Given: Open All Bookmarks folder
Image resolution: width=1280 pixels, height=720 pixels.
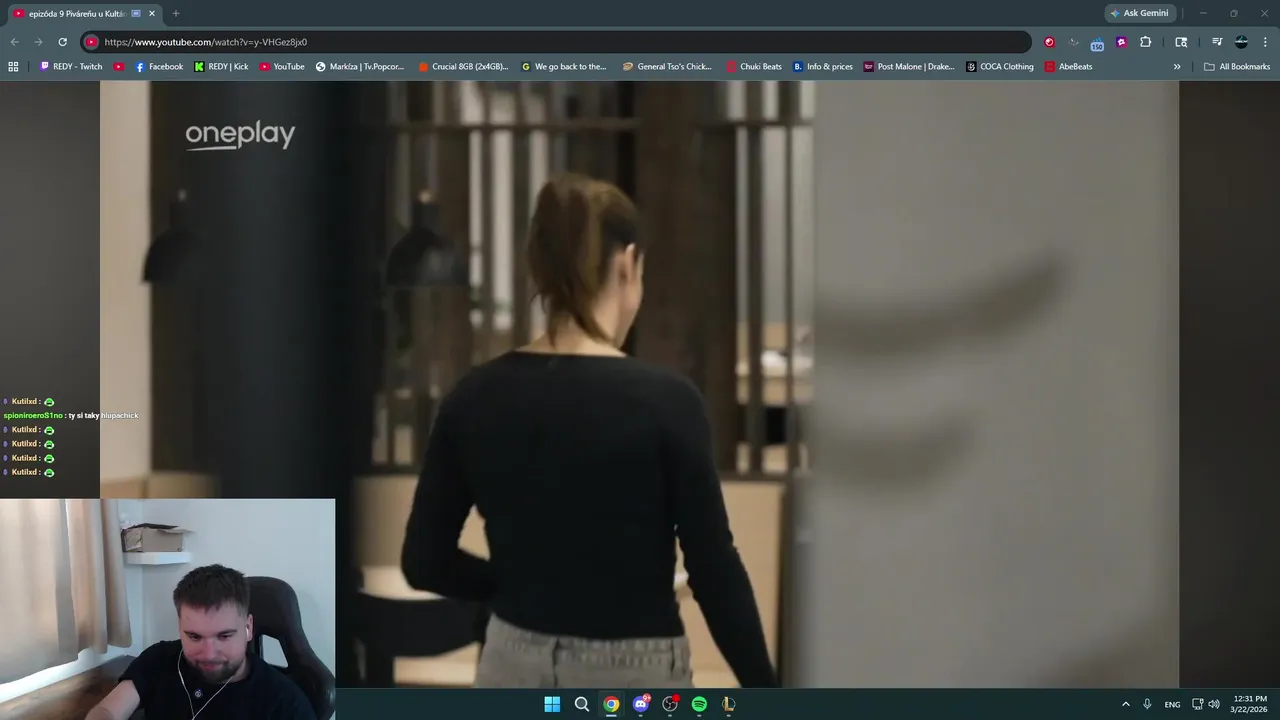Looking at the screenshot, I should [x=1237, y=67].
